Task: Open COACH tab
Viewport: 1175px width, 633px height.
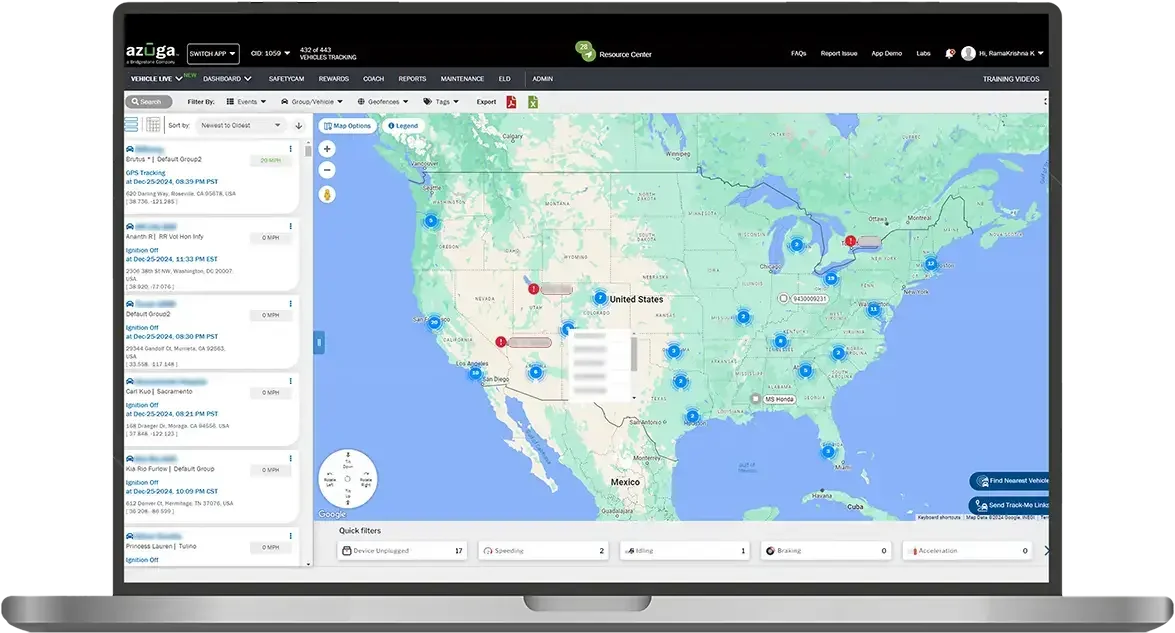Action: point(373,79)
